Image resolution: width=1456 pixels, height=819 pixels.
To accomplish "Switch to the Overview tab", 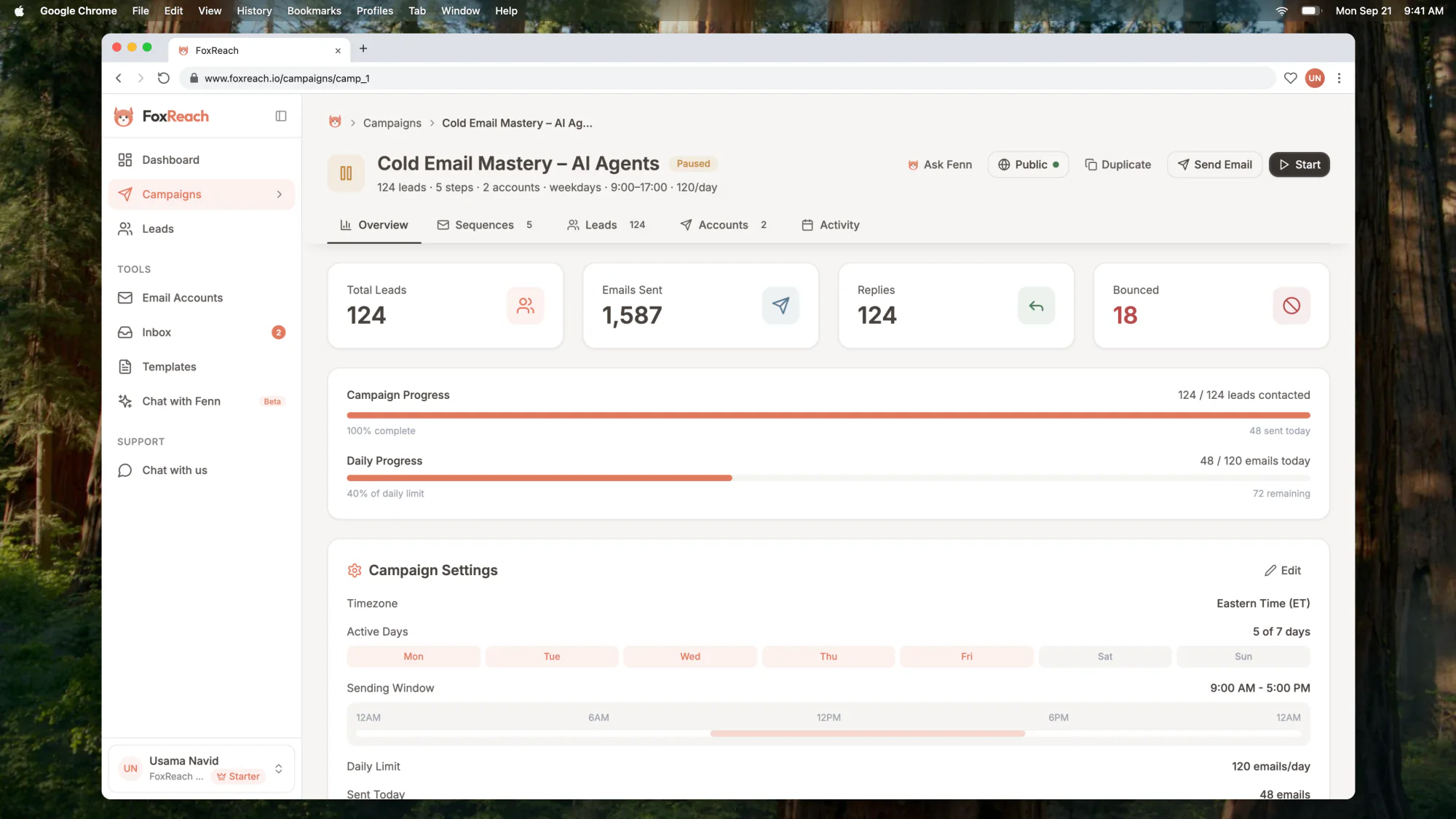I will (x=374, y=226).
